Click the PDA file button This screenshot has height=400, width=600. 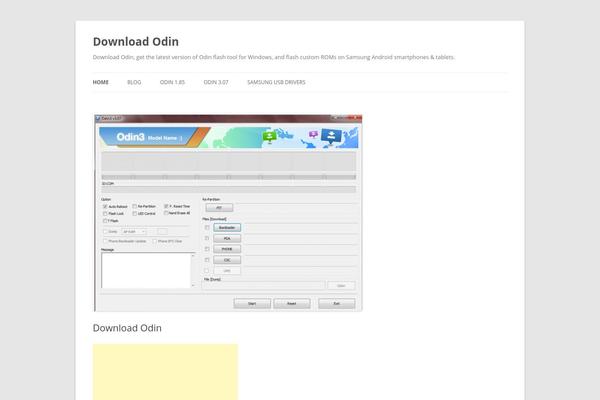tap(227, 238)
